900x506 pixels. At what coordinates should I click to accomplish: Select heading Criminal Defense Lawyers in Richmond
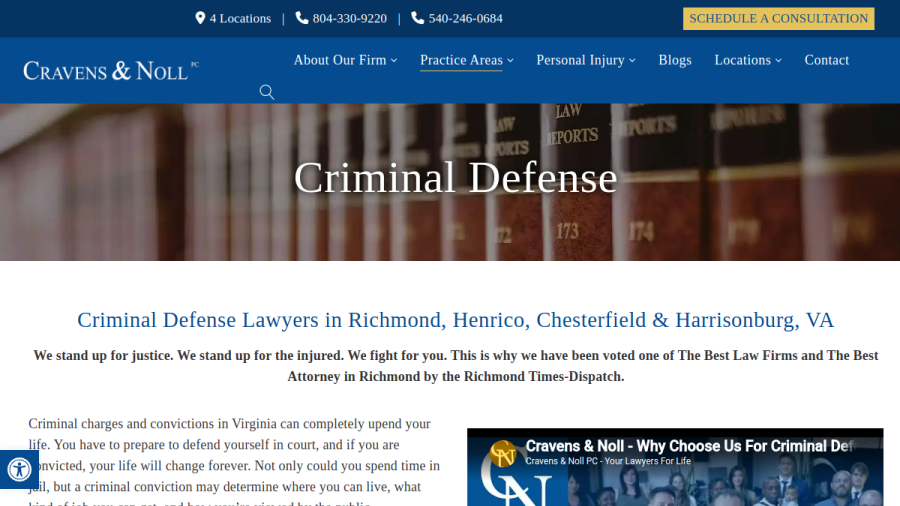click(x=455, y=320)
